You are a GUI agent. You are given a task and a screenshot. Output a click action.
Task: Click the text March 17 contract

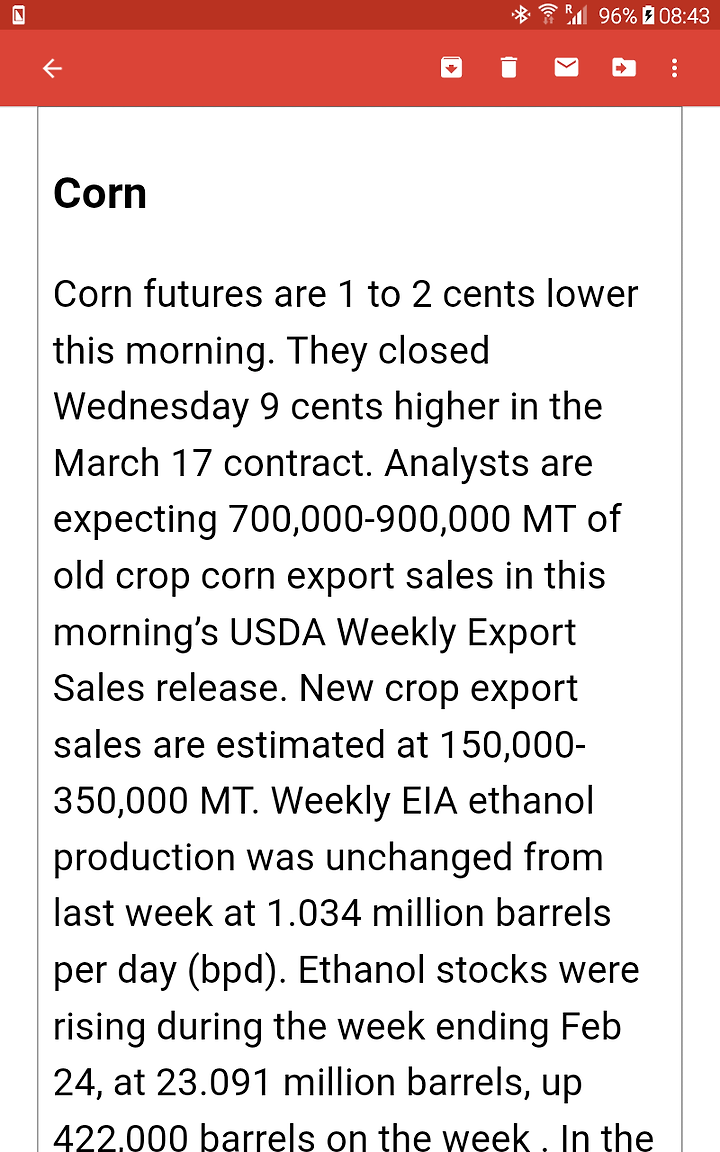(x=212, y=464)
